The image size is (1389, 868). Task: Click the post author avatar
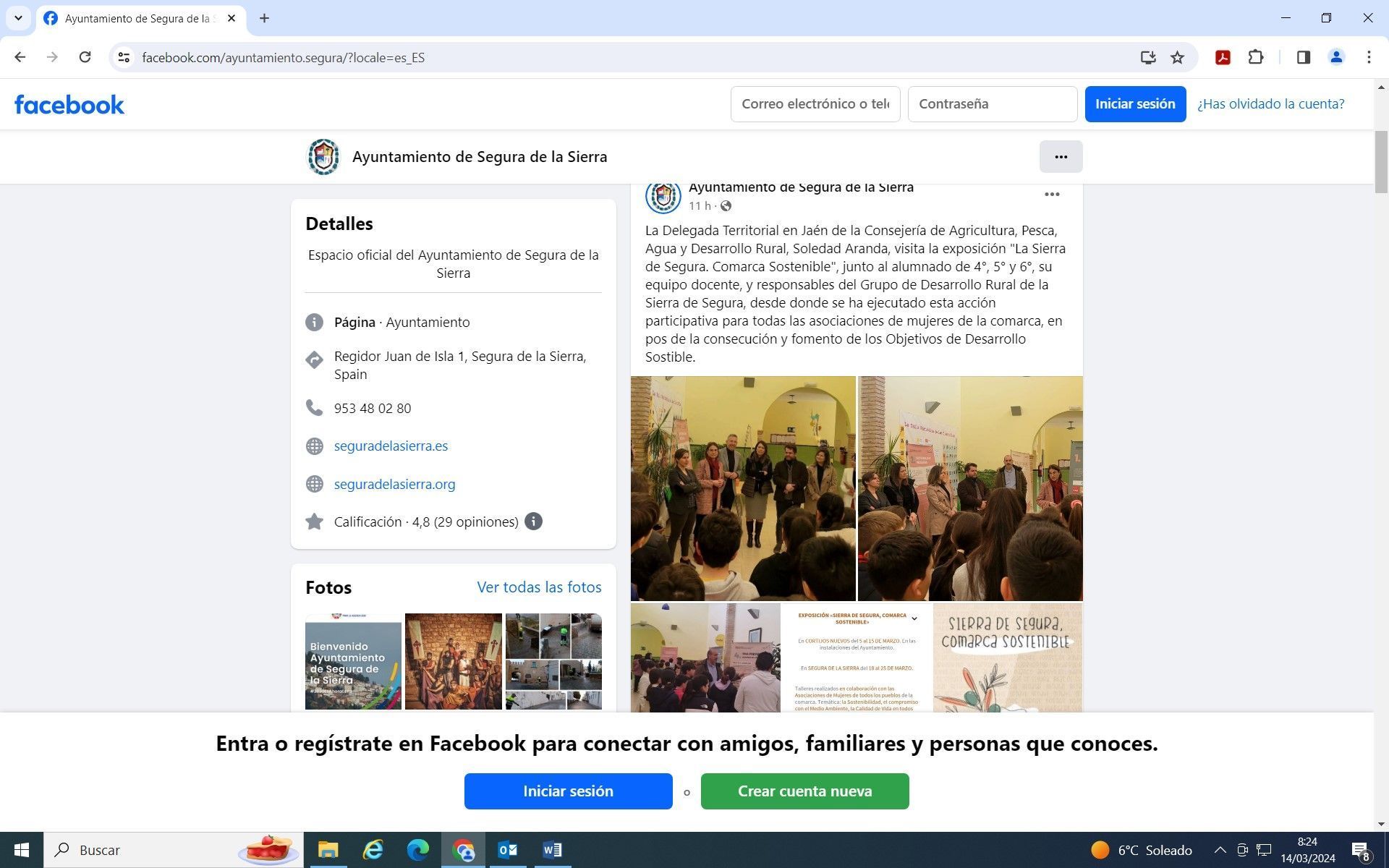(x=663, y=196)
